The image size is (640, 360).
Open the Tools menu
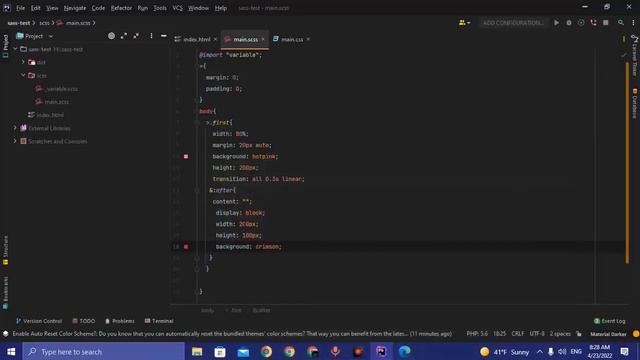(160, 8)
